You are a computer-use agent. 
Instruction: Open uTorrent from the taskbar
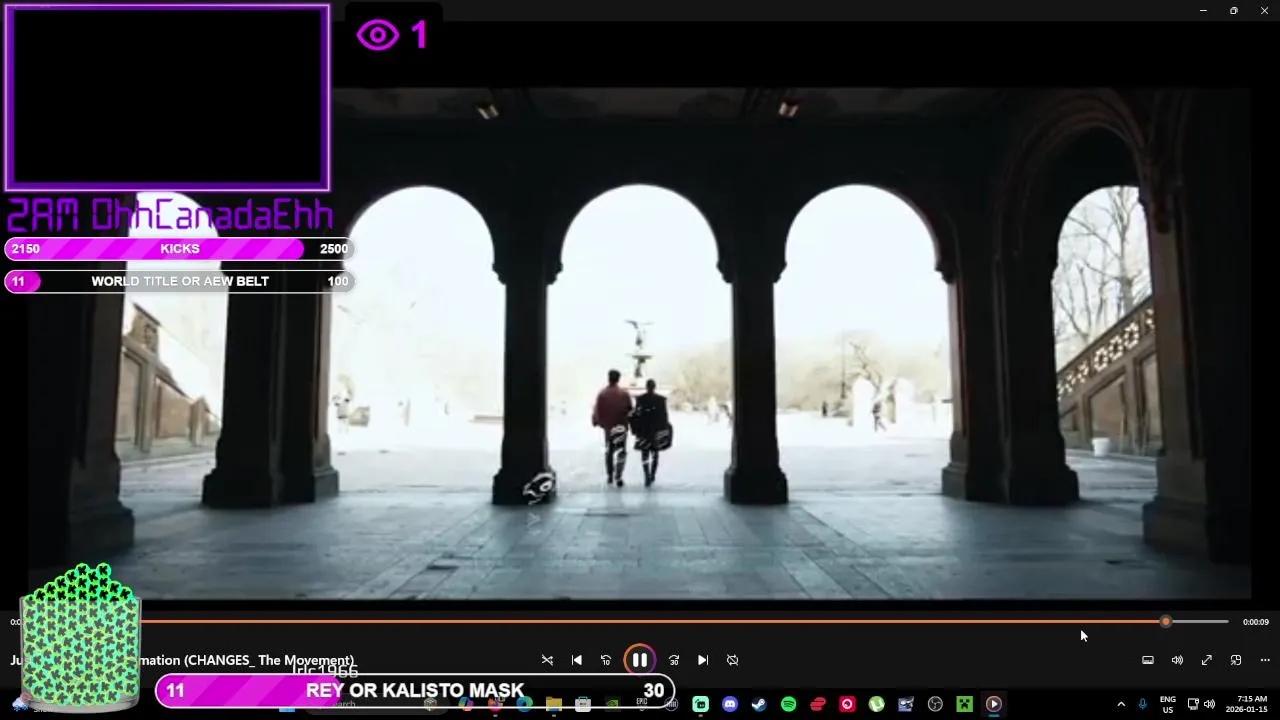pyautogui.click(x=876, y=704)
